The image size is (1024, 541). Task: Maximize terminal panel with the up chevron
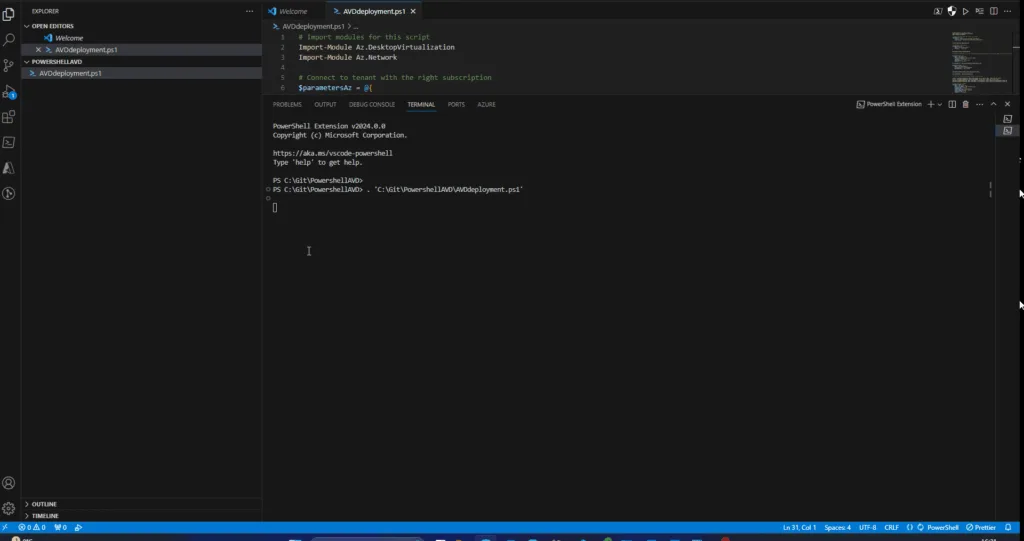tap(992, 104)
